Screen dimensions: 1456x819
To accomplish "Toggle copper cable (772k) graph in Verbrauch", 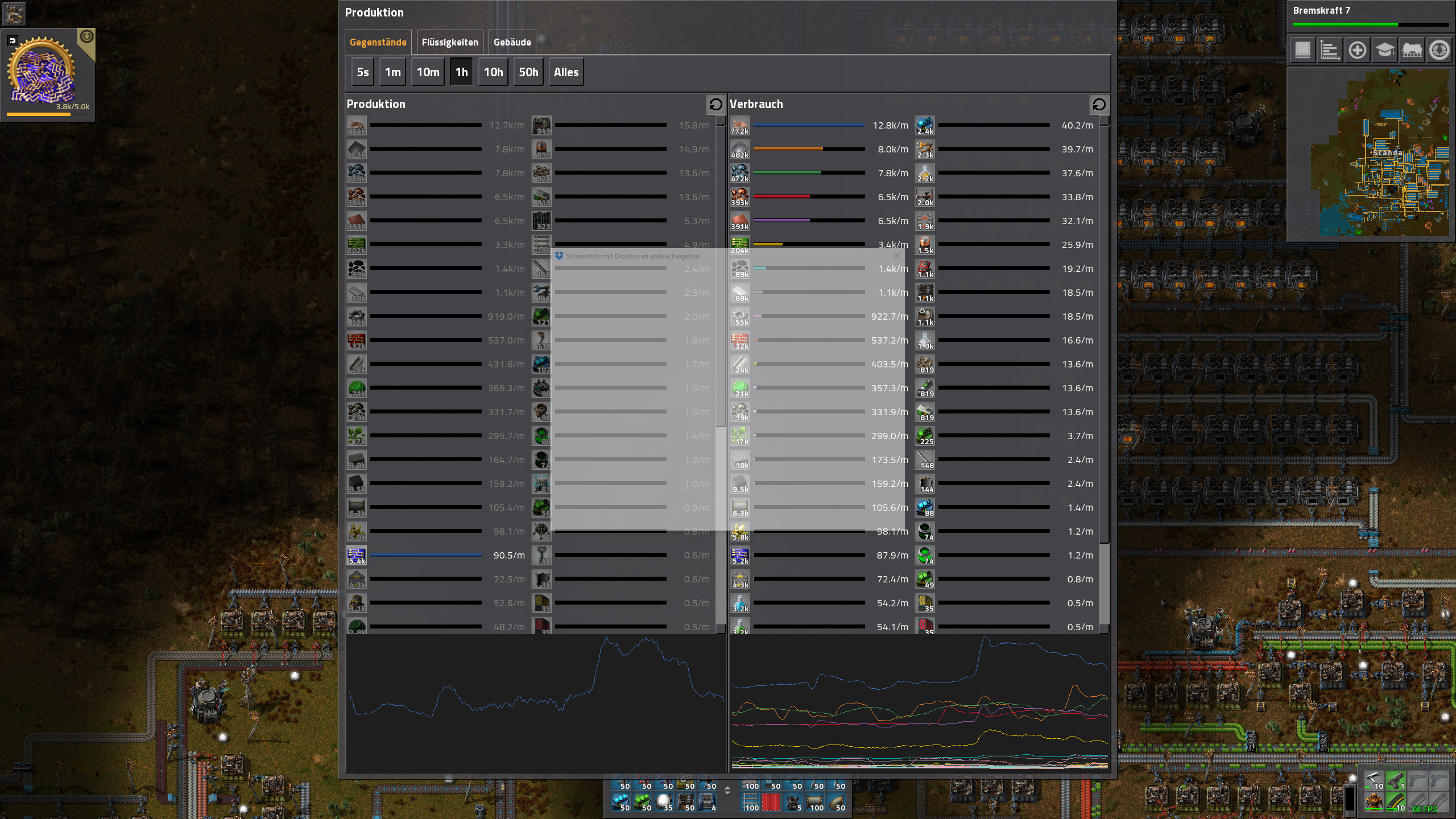I will [740, 126].
